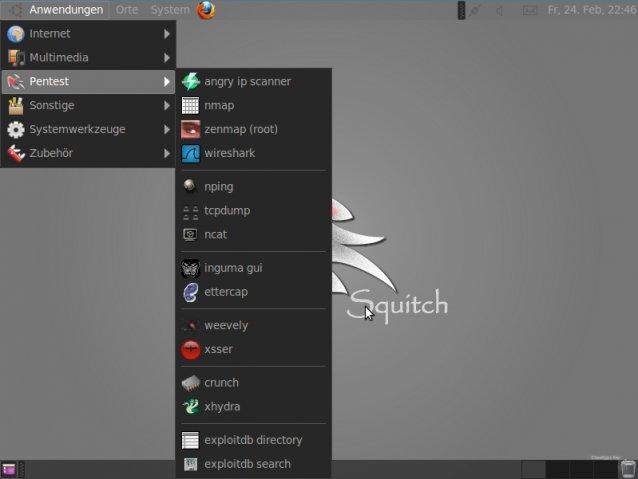Click the xhydra dragon icon
Screen dimensions: 638x479
[190, 407]
